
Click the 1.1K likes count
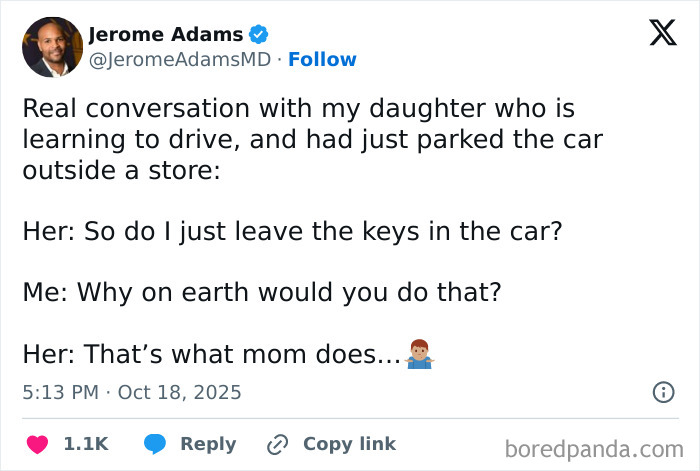[85, 444]
